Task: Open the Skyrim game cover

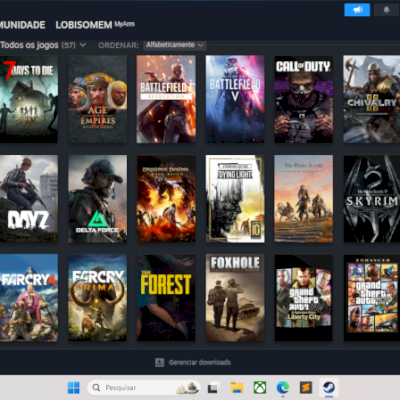Action: (x=372, y=199)
